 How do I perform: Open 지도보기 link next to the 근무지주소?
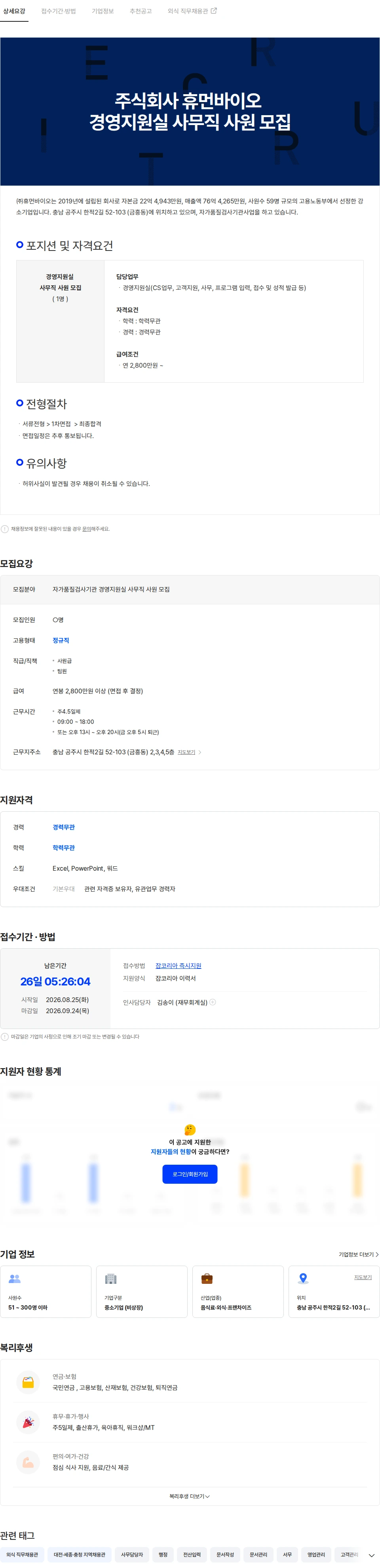(x=186, y=752)
